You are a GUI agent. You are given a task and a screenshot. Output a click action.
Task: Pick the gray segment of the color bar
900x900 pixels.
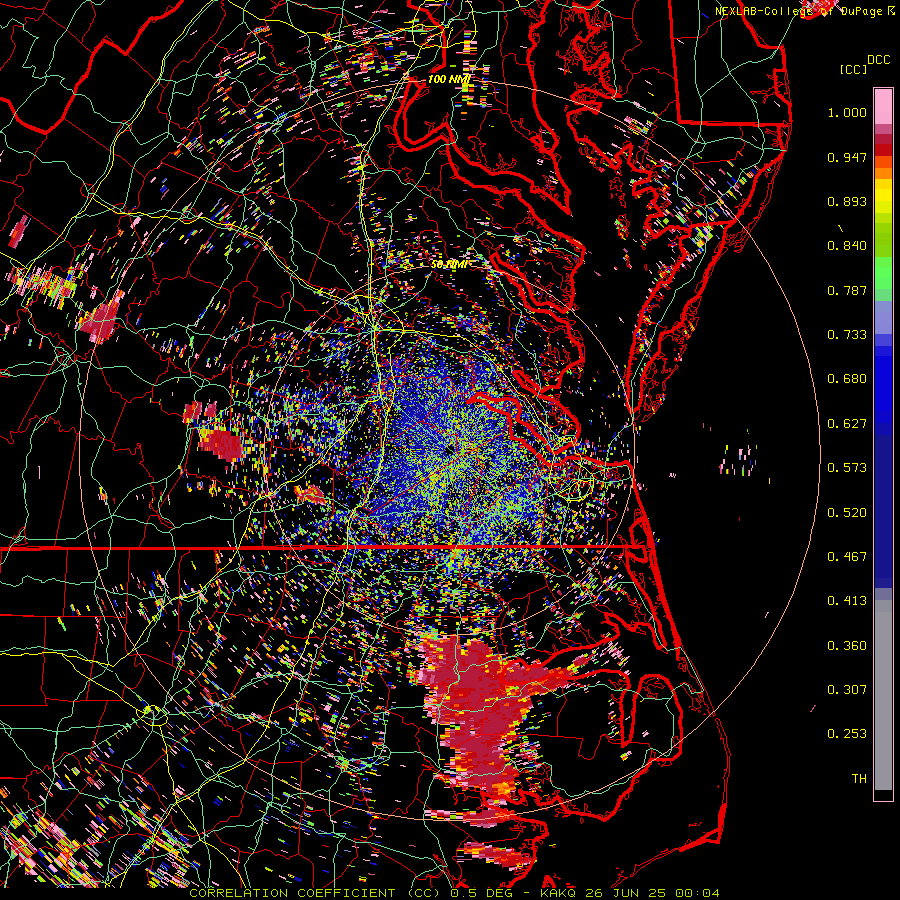point(883,695)
